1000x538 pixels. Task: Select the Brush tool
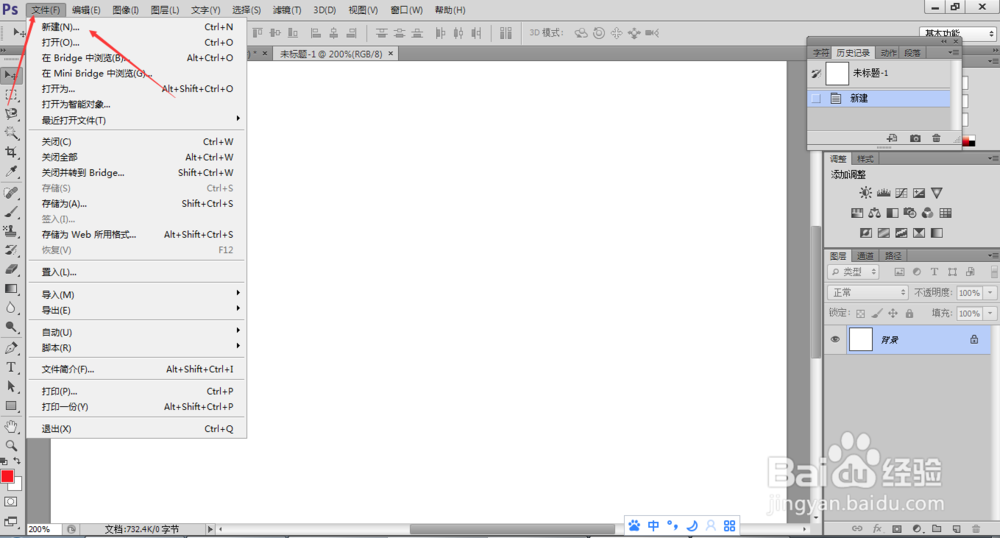(x=11, y=212)
